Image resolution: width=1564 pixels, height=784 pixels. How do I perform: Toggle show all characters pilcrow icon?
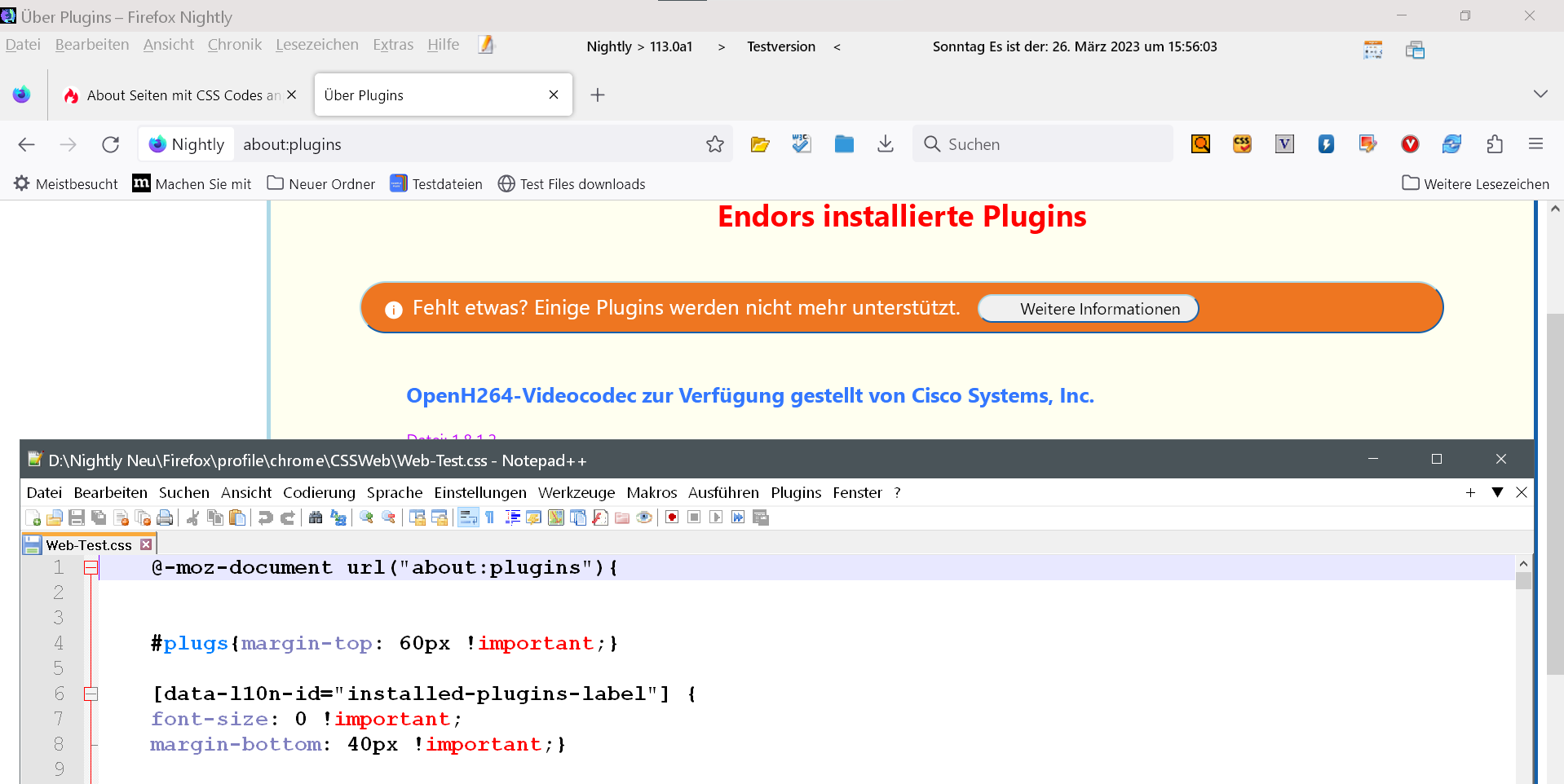tap(490, 518)
